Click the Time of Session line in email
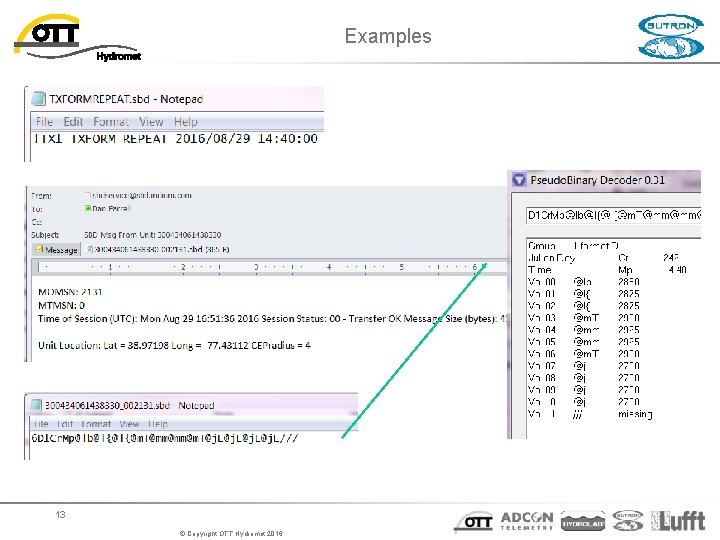Screen dimensions: 720x540 point(273,319)
